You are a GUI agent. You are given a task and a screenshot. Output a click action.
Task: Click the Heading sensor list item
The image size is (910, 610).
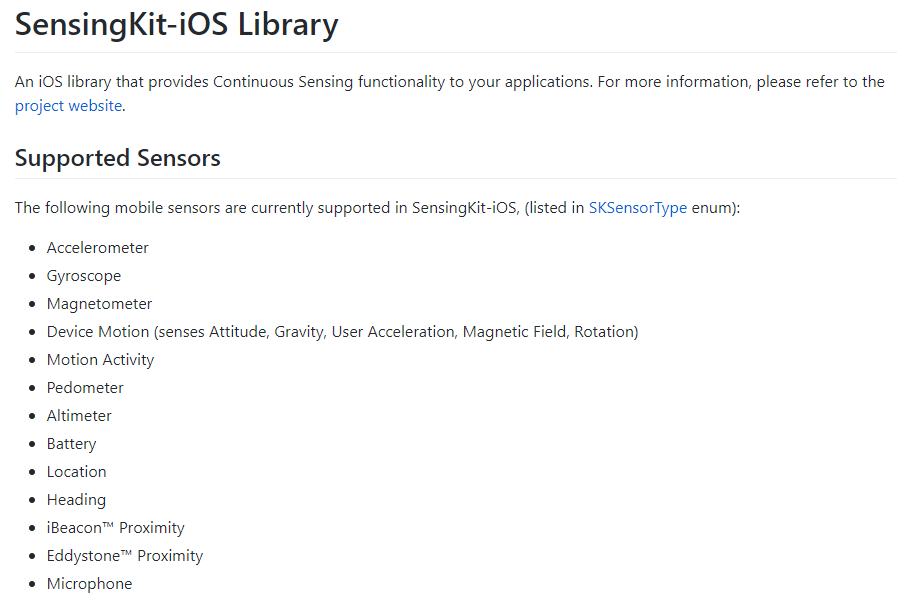tap(76, 500)
